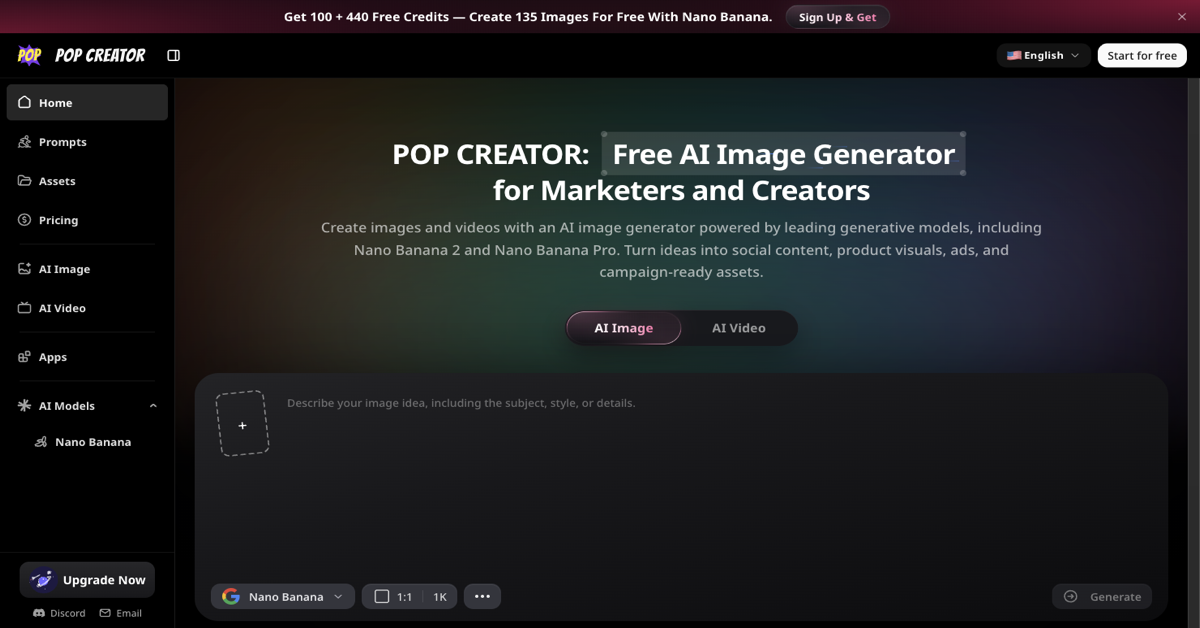Collapse the AI Models section
The image size is (1200, 628).
click(87, 406)
